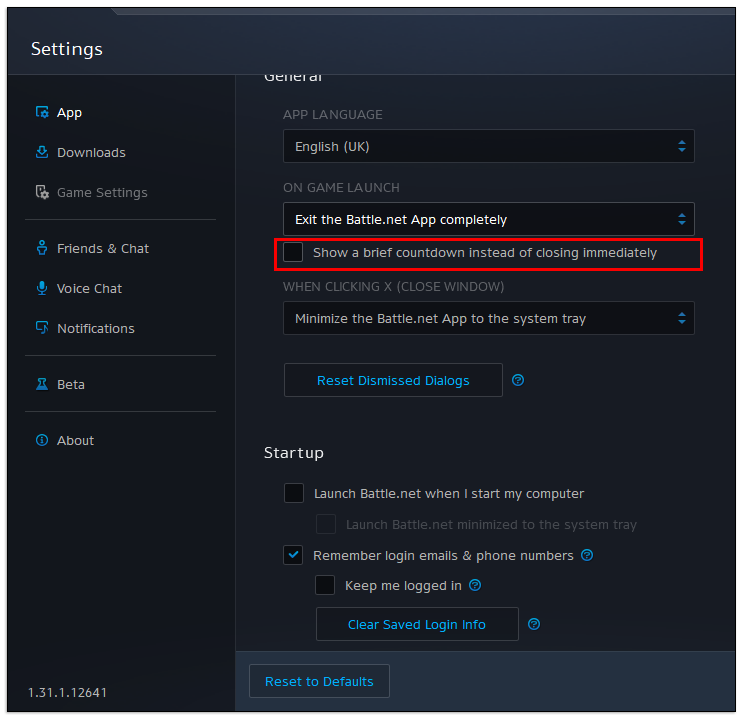The image size is (744, 720).
Task: Click the Startup section heading
Action: coord(294,453)
